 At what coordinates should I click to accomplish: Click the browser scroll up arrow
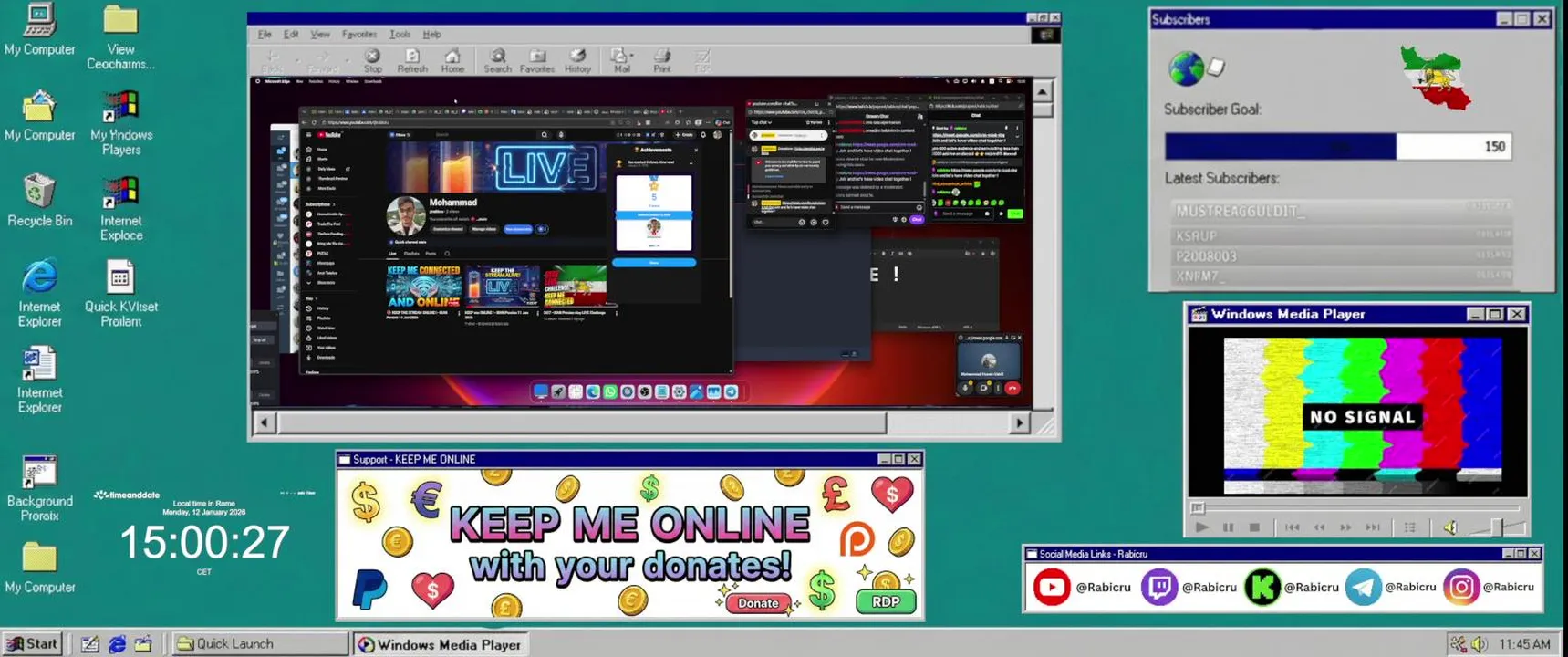pos(1043,91)
